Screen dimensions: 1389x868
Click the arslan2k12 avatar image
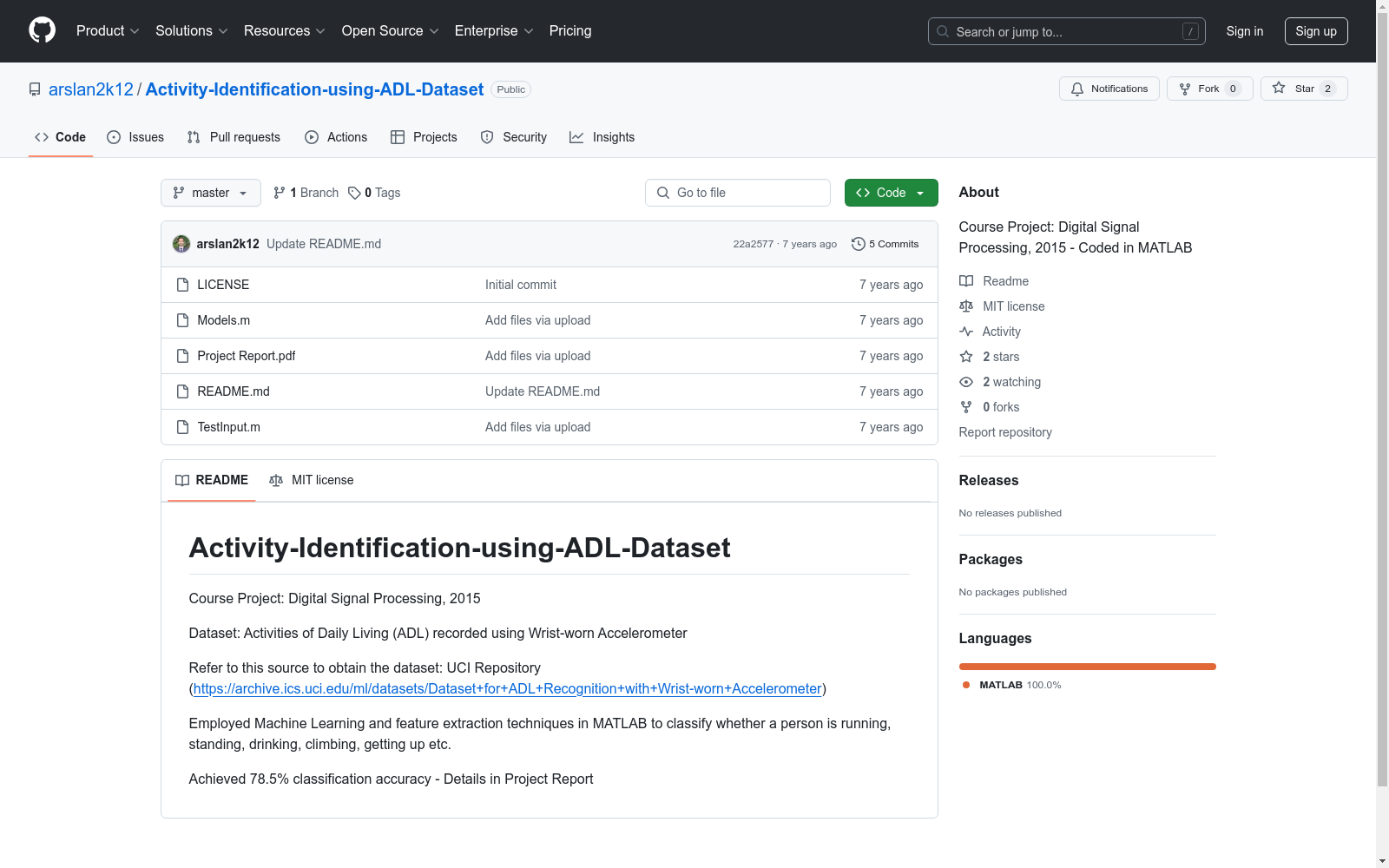(181, 244)
